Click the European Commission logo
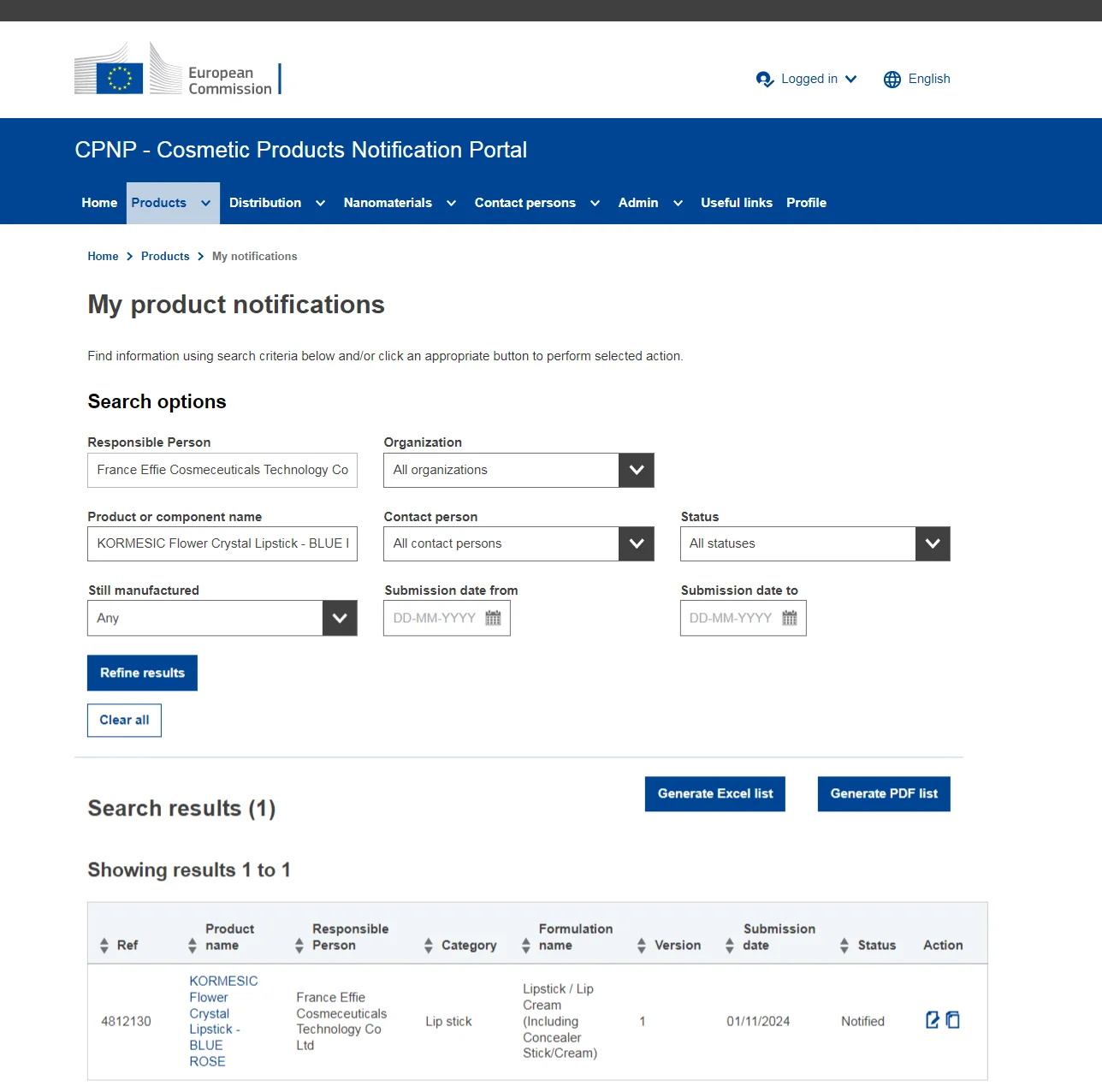The width and height of the screenshot is (1102, 1092). (177, 70)
